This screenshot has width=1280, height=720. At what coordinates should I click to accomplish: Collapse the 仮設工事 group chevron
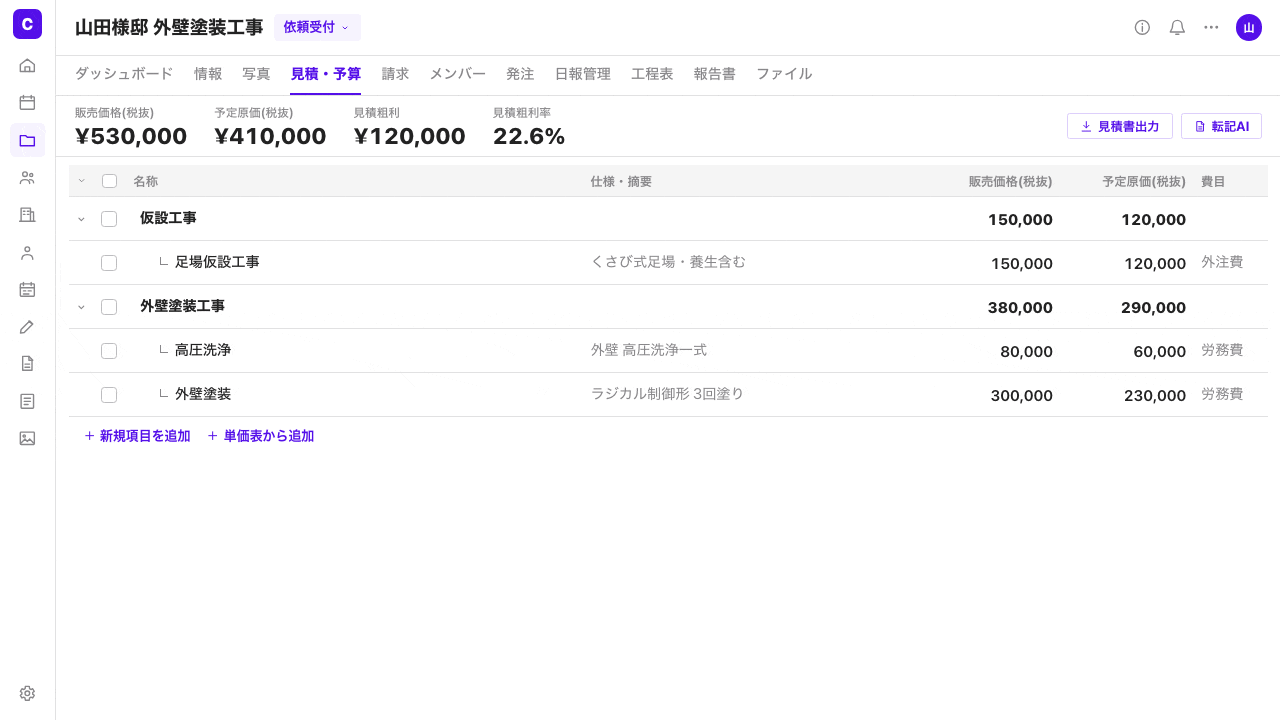click(x=82, y=219)
